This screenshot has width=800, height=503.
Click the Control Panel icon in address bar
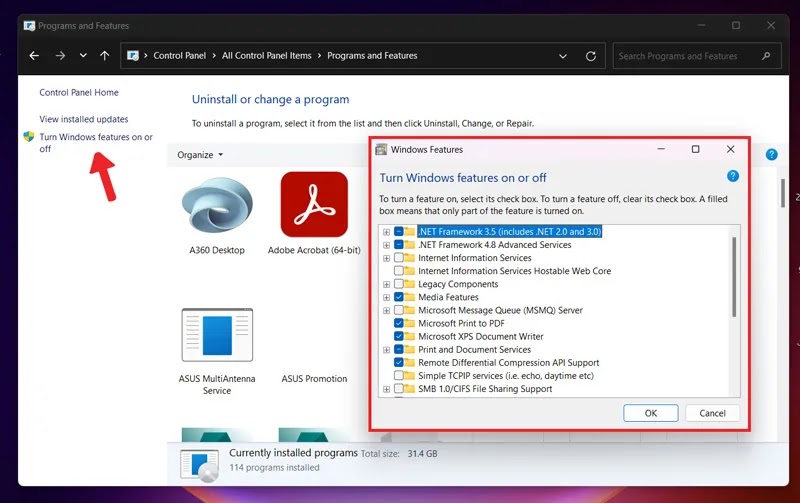[x=133, y=56]
